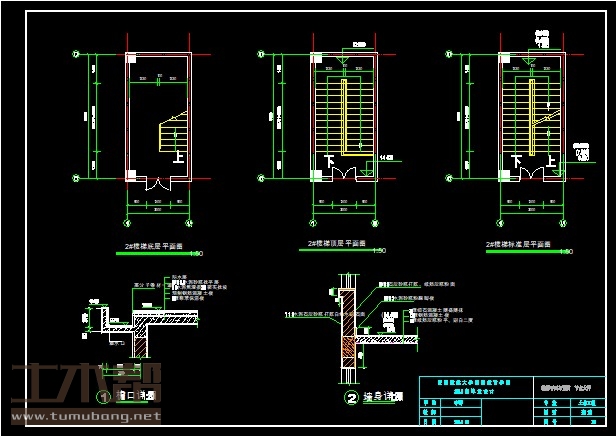The width and height of the screenshot is (616, 436).
Task: Click the 下 direction label in top-floor plan
Action: click(x=328, y=160)
